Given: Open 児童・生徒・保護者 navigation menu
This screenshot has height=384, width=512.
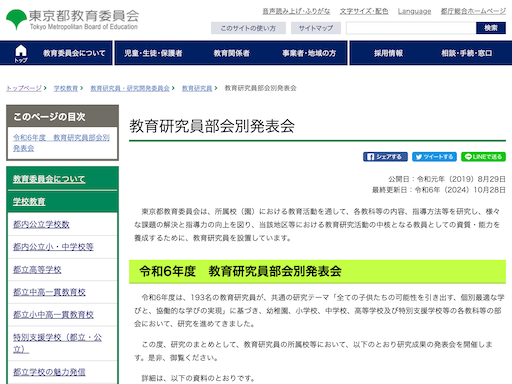Looking at the screenshot, I should 153,53.
